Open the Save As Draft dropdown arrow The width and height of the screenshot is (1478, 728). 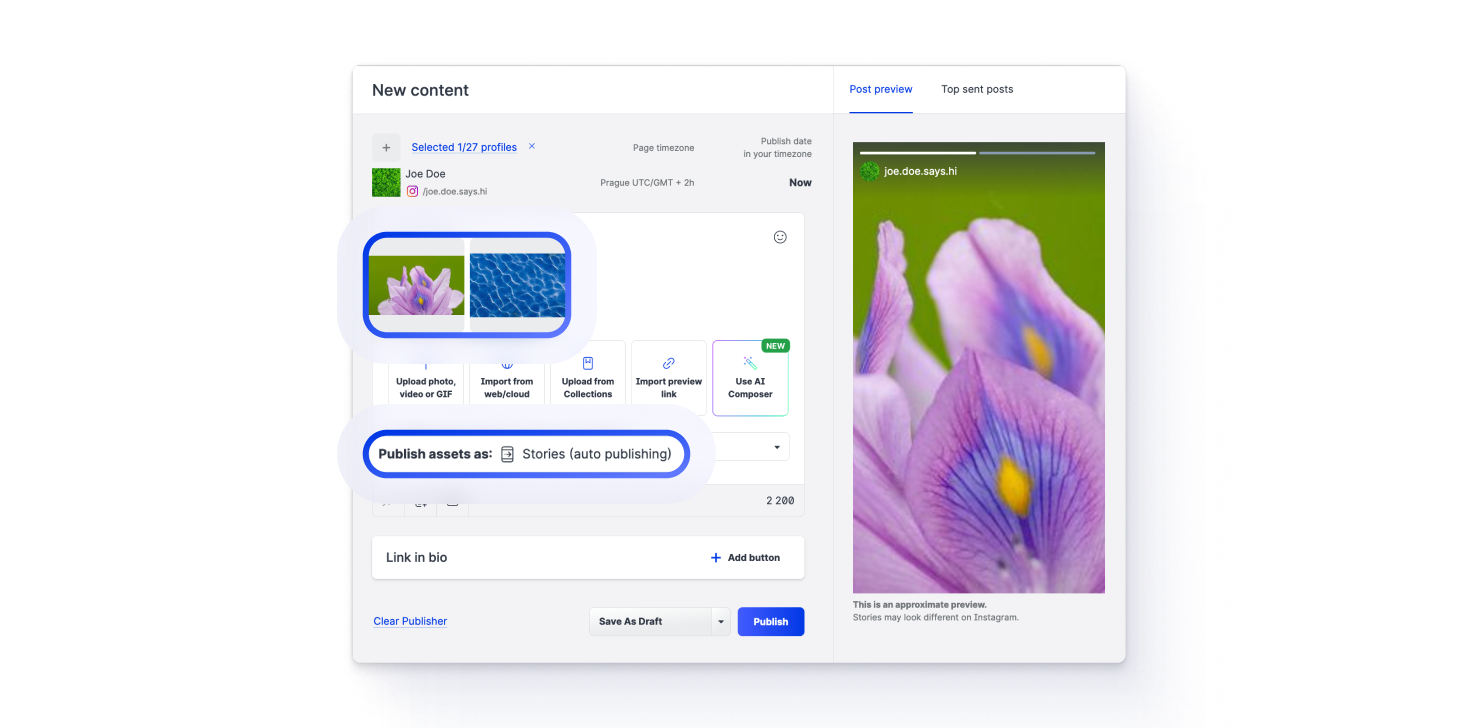point(720,622)
